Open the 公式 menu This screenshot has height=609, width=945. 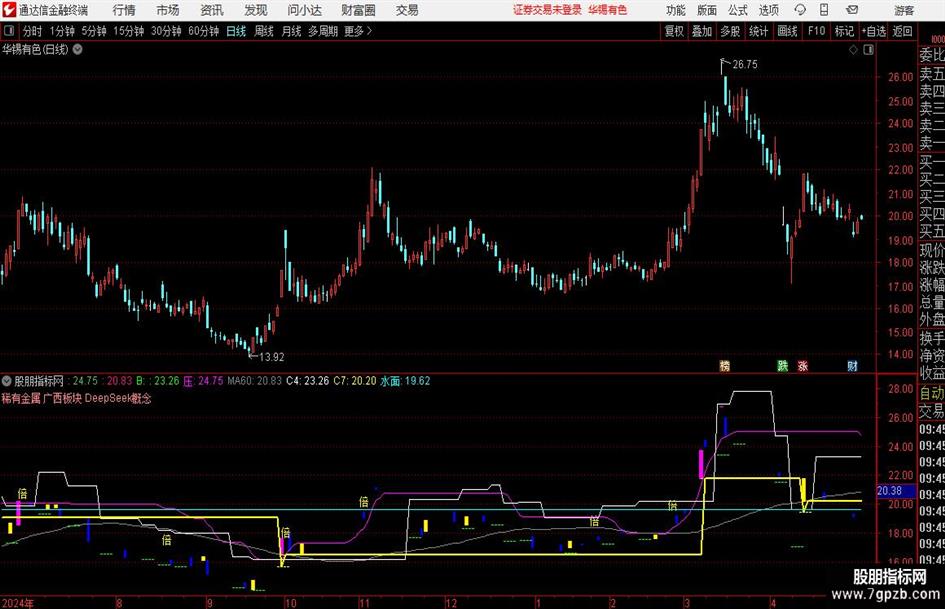[x=738, y=10]
